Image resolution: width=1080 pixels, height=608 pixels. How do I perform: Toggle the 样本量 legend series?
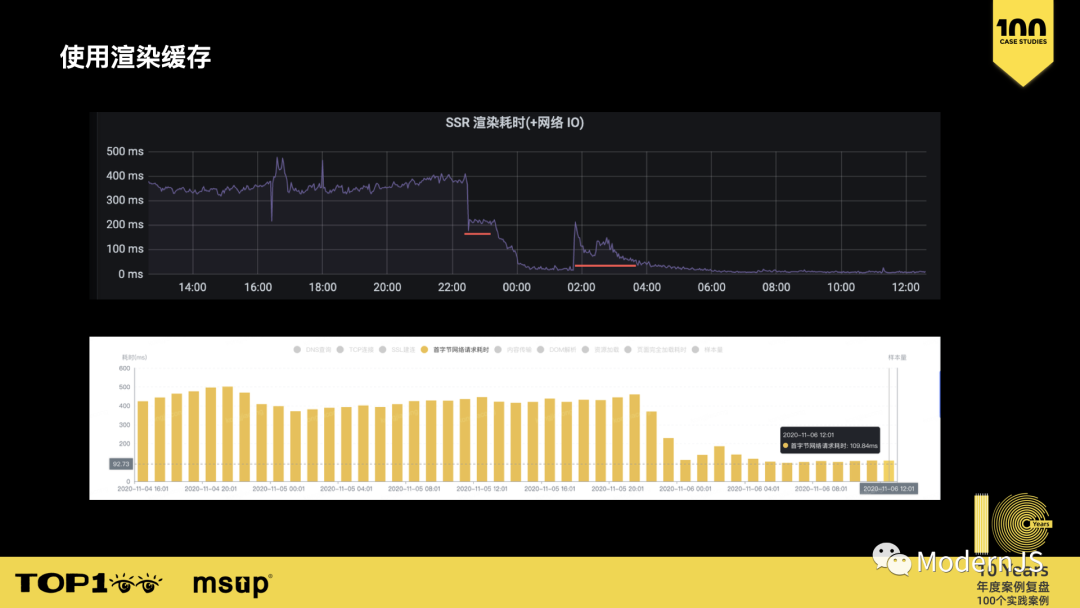pos(707,350)
